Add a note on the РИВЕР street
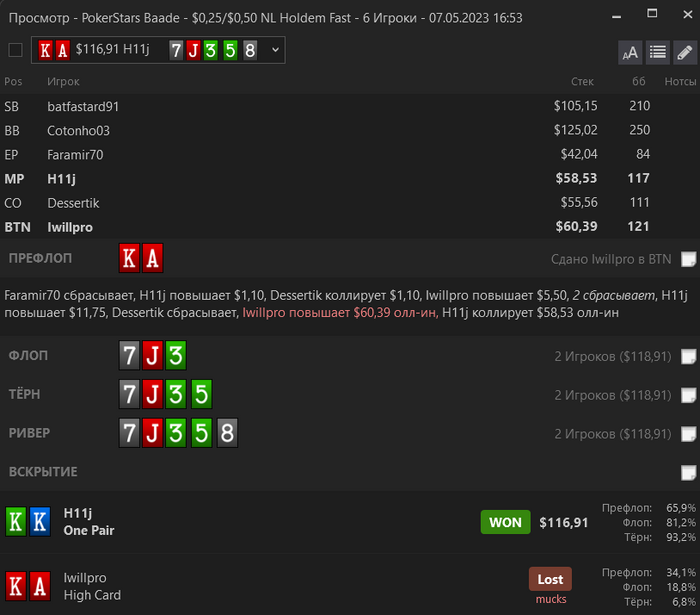 click(688, 433)
